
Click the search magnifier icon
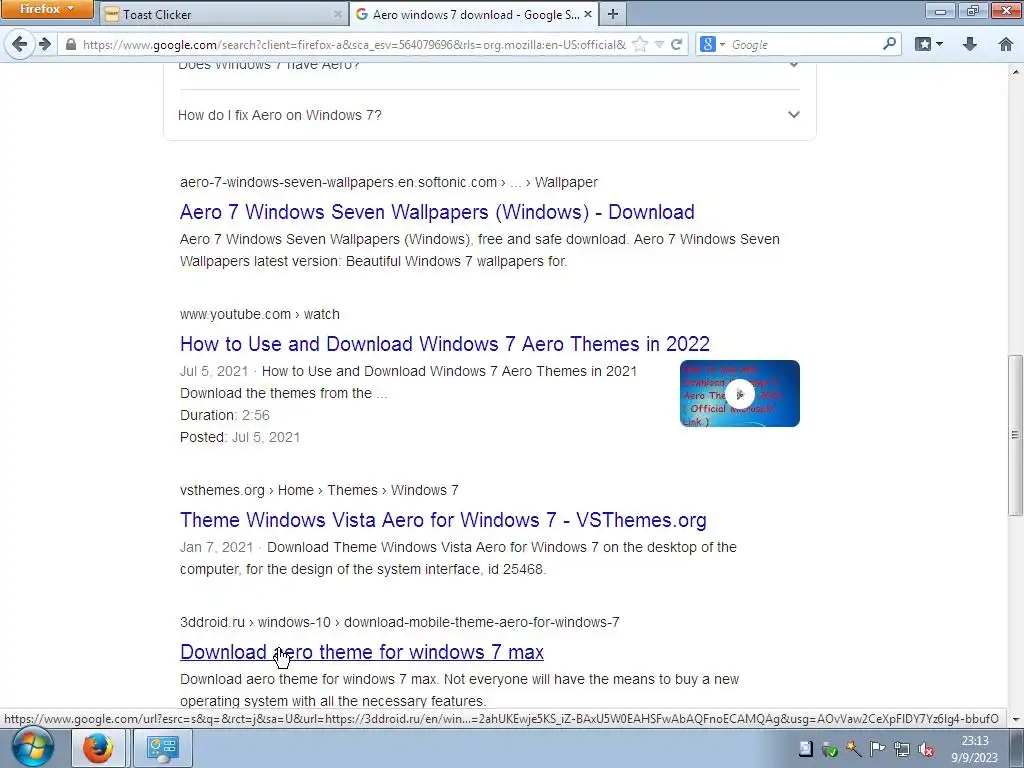(x=889, y=44)
